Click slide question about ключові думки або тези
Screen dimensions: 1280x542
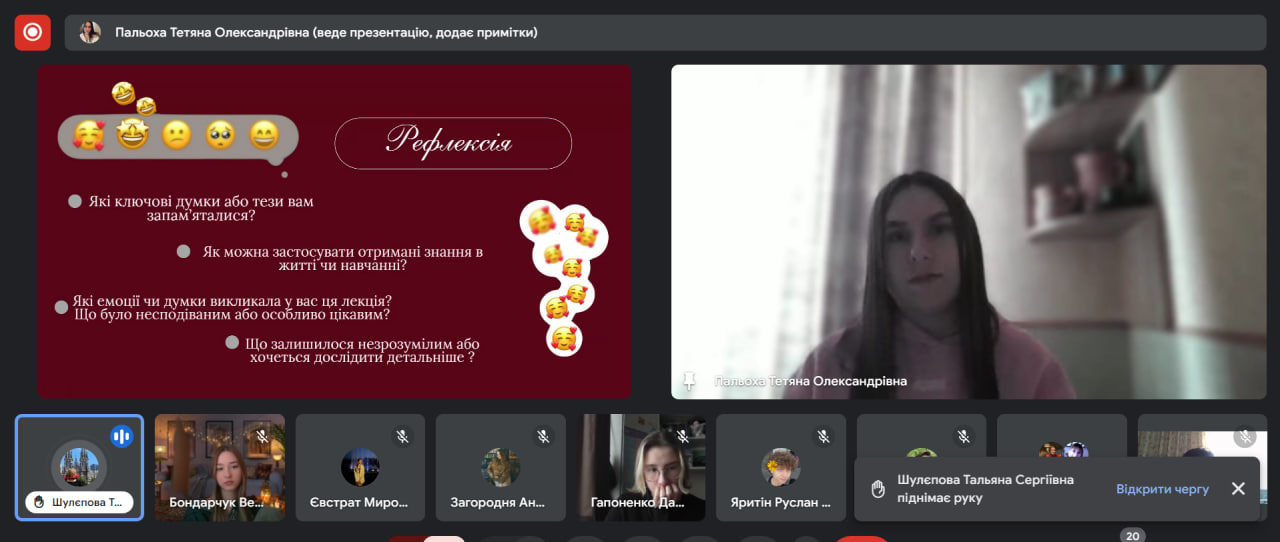(200, 208)
